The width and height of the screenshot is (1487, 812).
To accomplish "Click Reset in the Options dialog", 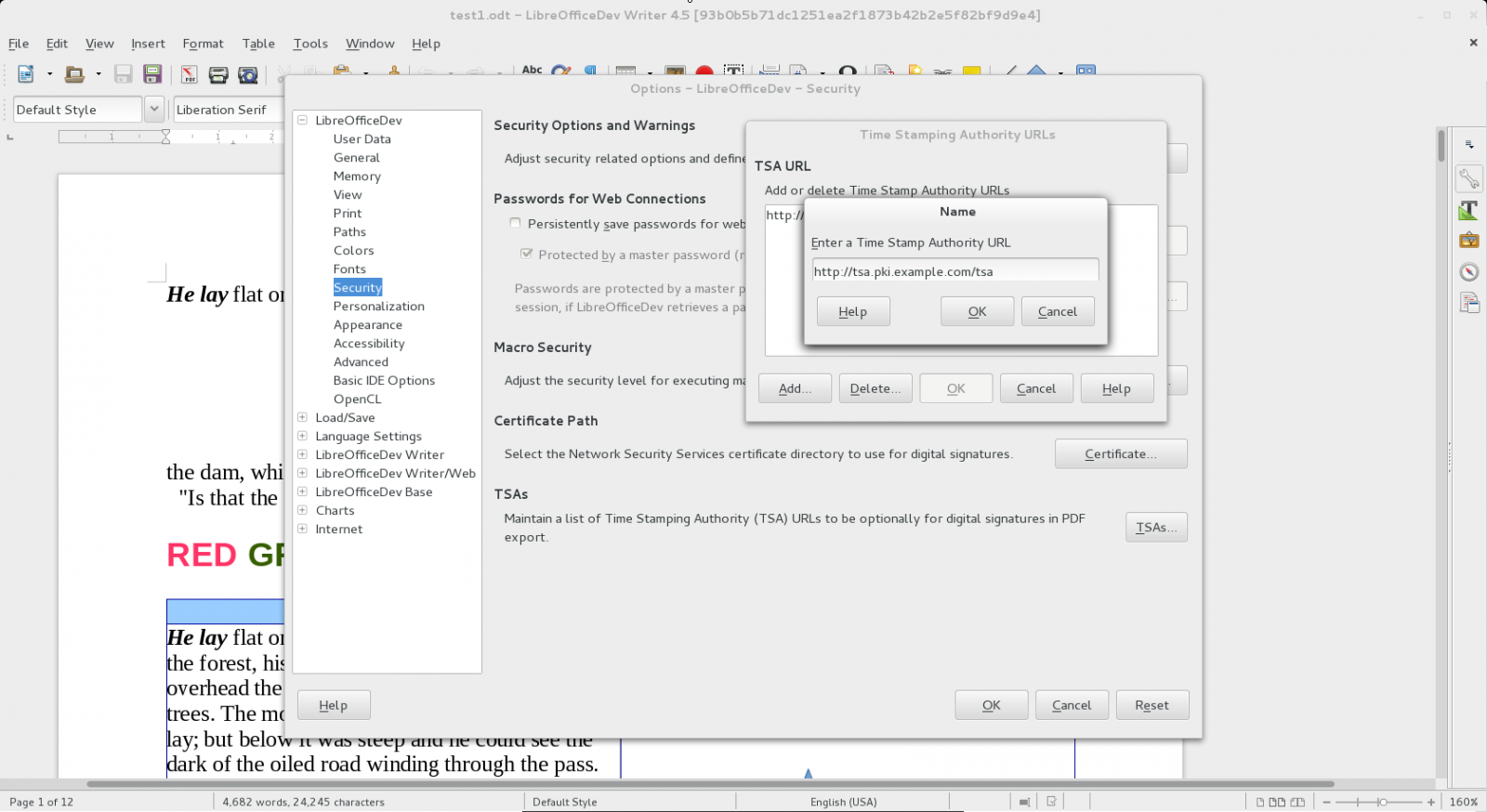I will click(1152, 705).
